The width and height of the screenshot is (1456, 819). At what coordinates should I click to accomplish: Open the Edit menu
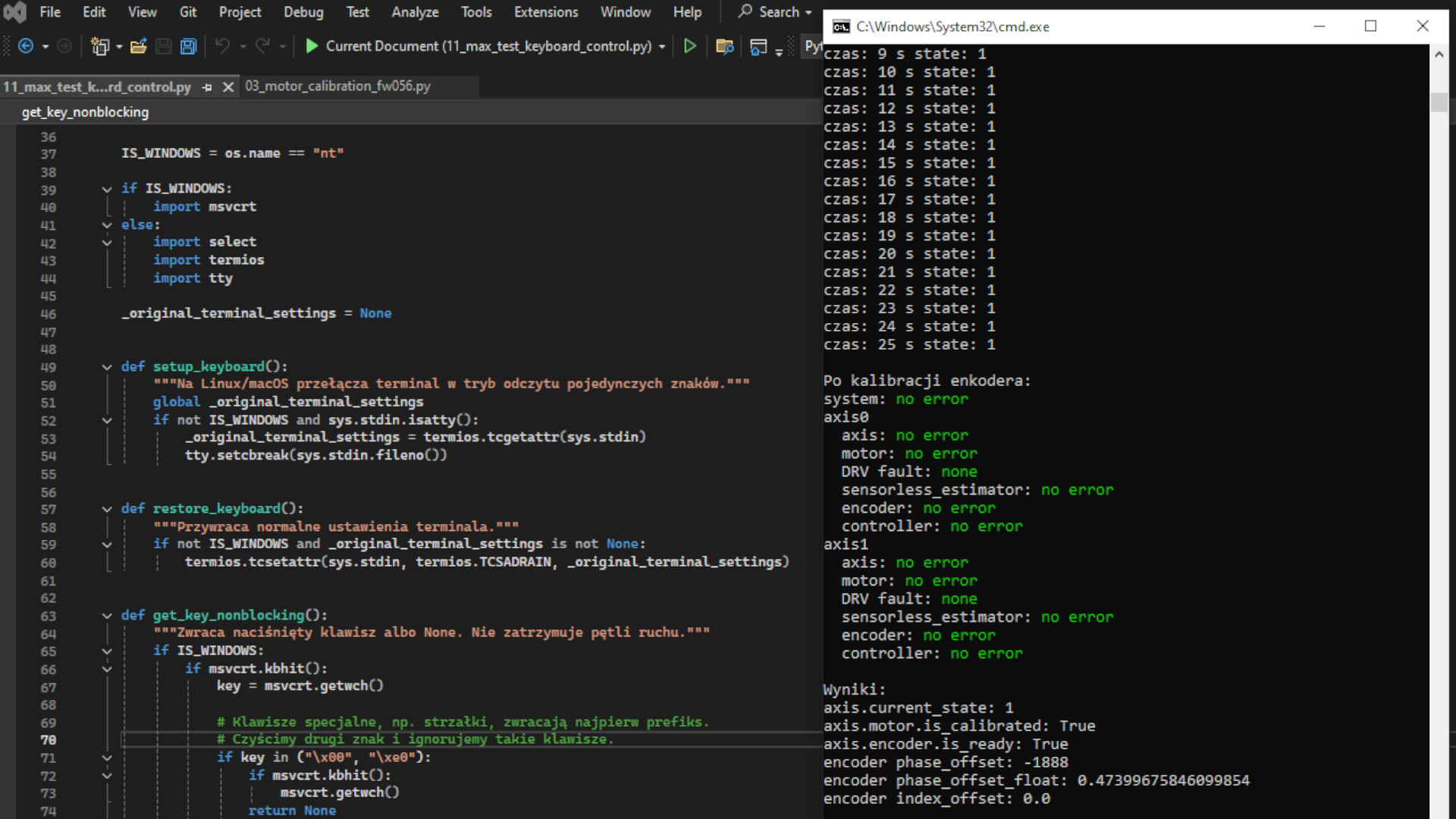pyautogui.click(x=94, y=12)
